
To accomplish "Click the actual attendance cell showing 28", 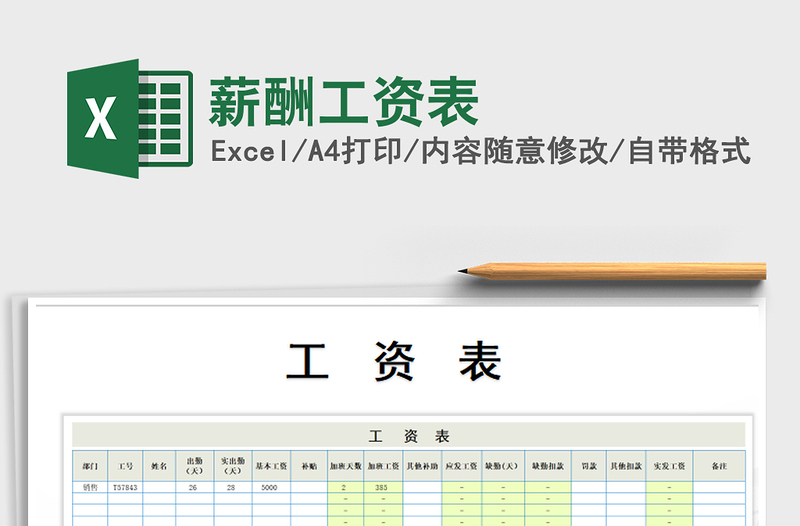I will [233, 487].
